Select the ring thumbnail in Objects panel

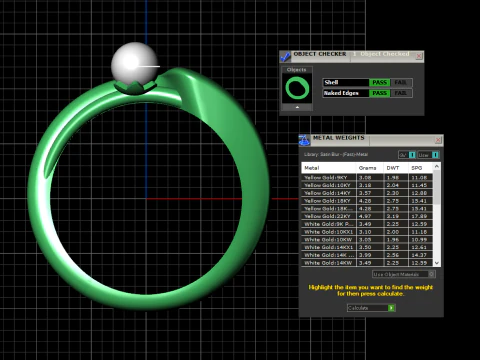[297, 88]
